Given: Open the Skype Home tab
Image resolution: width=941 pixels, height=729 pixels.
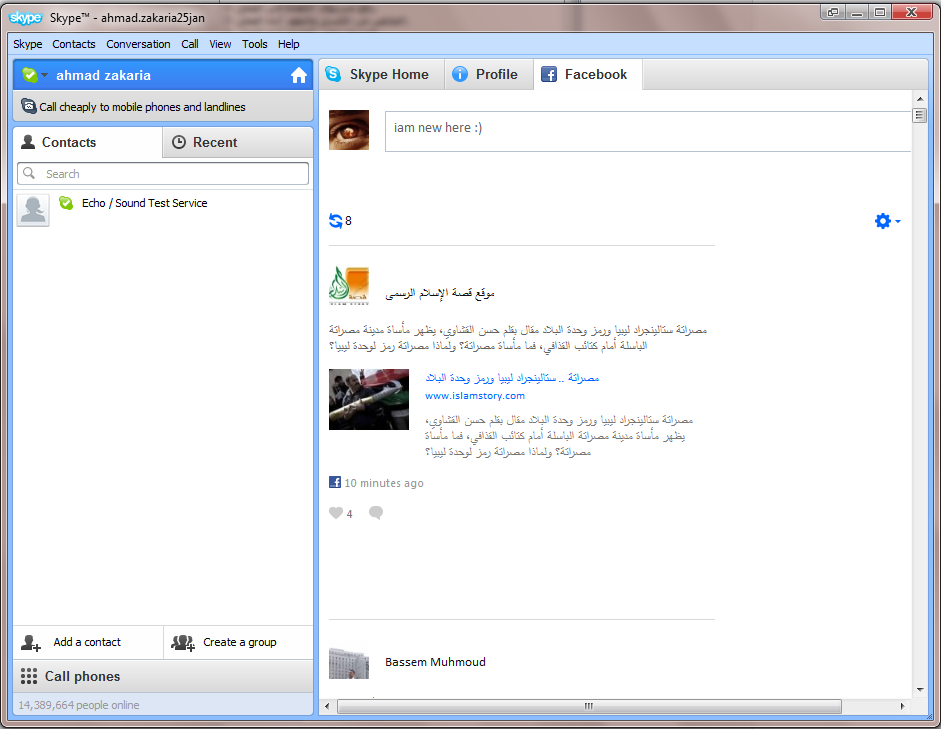Looking at the screenshot, I should click(x=382, y=74).
